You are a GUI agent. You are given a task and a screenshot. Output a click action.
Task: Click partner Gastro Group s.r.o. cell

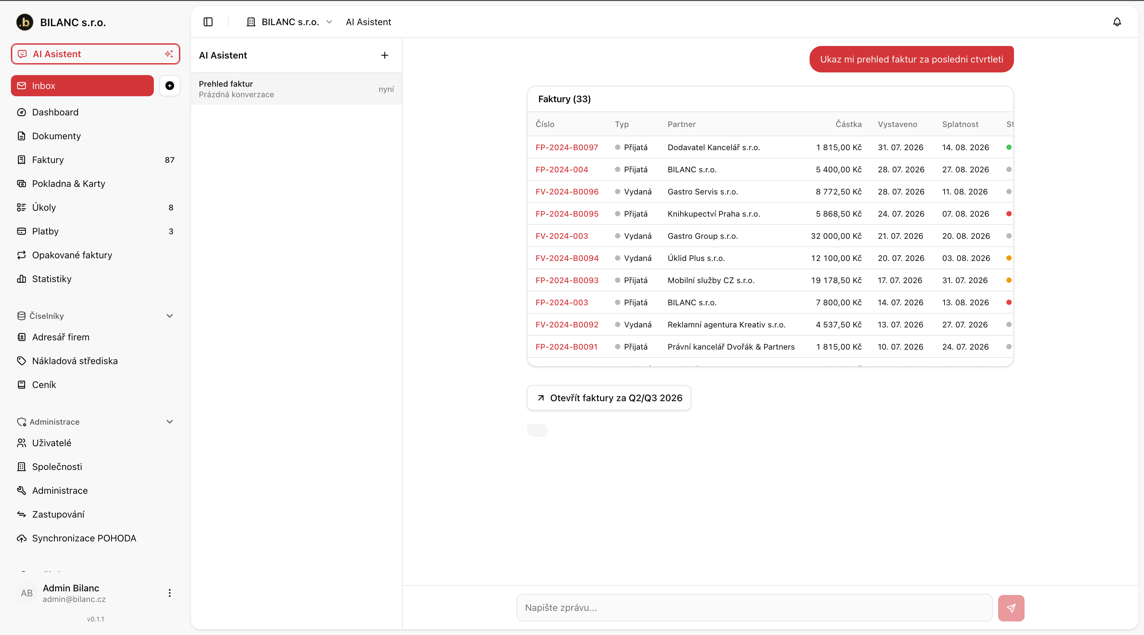click(x=703, y=236)
